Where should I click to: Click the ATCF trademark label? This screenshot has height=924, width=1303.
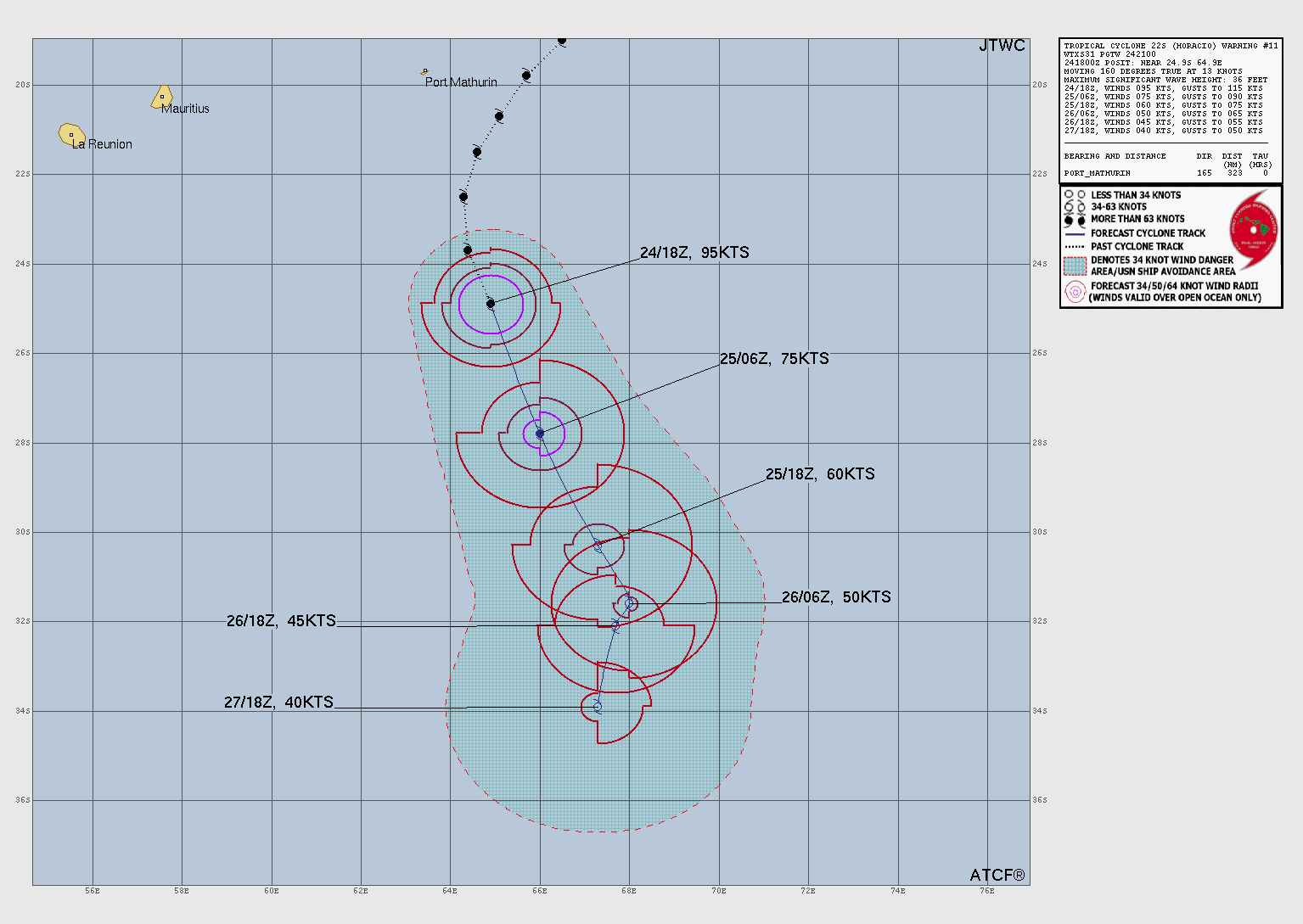997,875
